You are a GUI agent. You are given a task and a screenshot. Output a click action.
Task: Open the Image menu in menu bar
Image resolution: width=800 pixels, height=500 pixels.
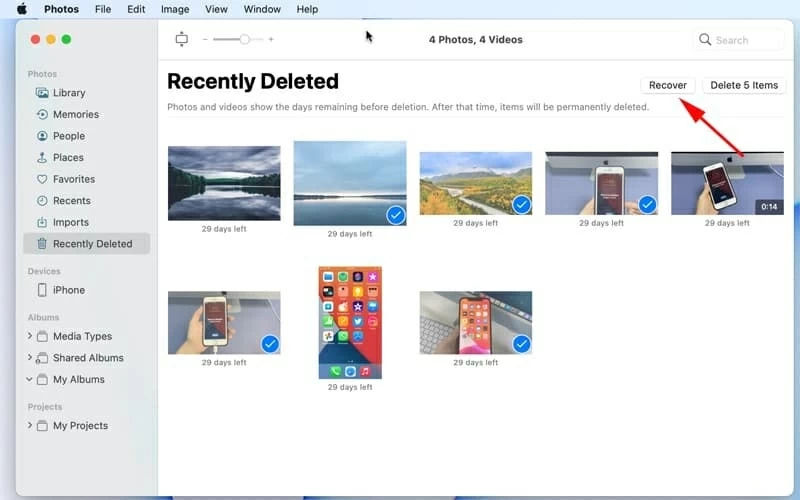[174, 9]
